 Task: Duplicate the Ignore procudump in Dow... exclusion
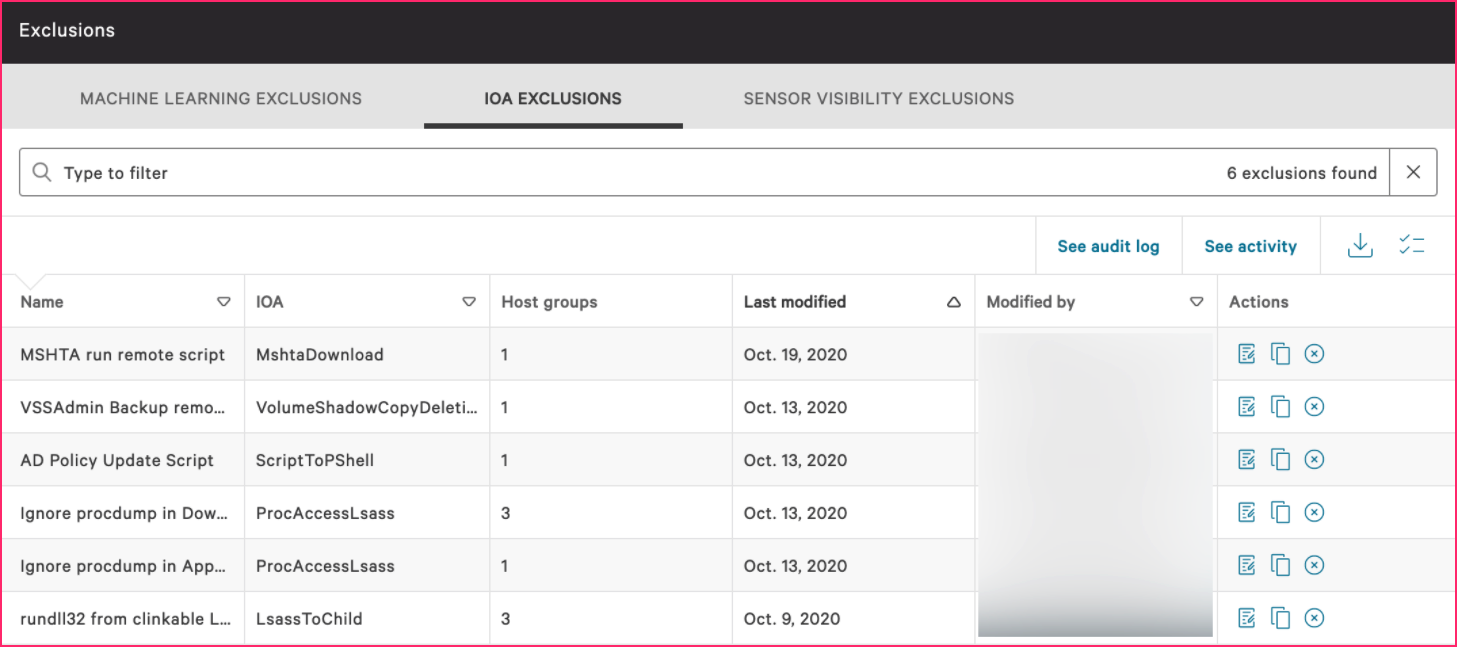click(x=1281, y=513)
